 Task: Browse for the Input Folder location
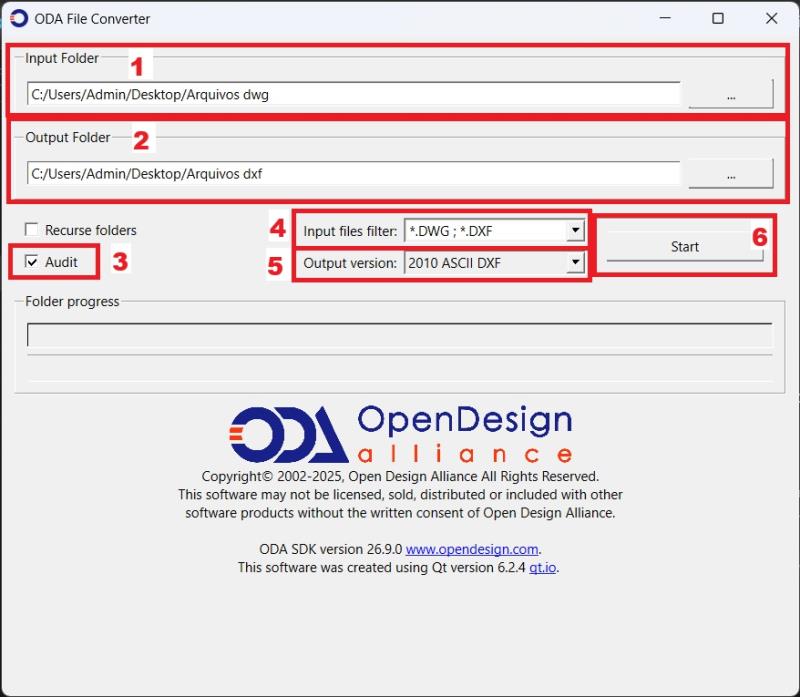coord(731,95)
